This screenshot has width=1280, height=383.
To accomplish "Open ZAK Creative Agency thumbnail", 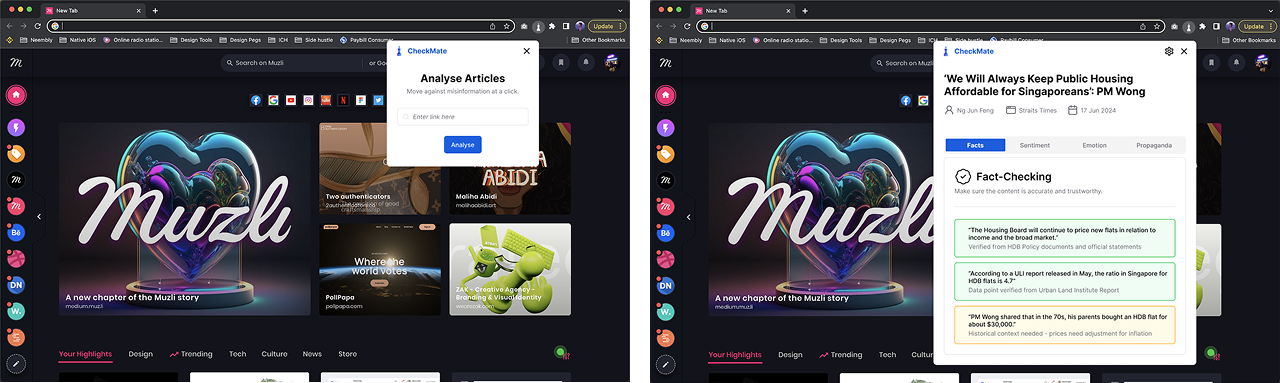I will pyautogui.click(x=510, y=269).
